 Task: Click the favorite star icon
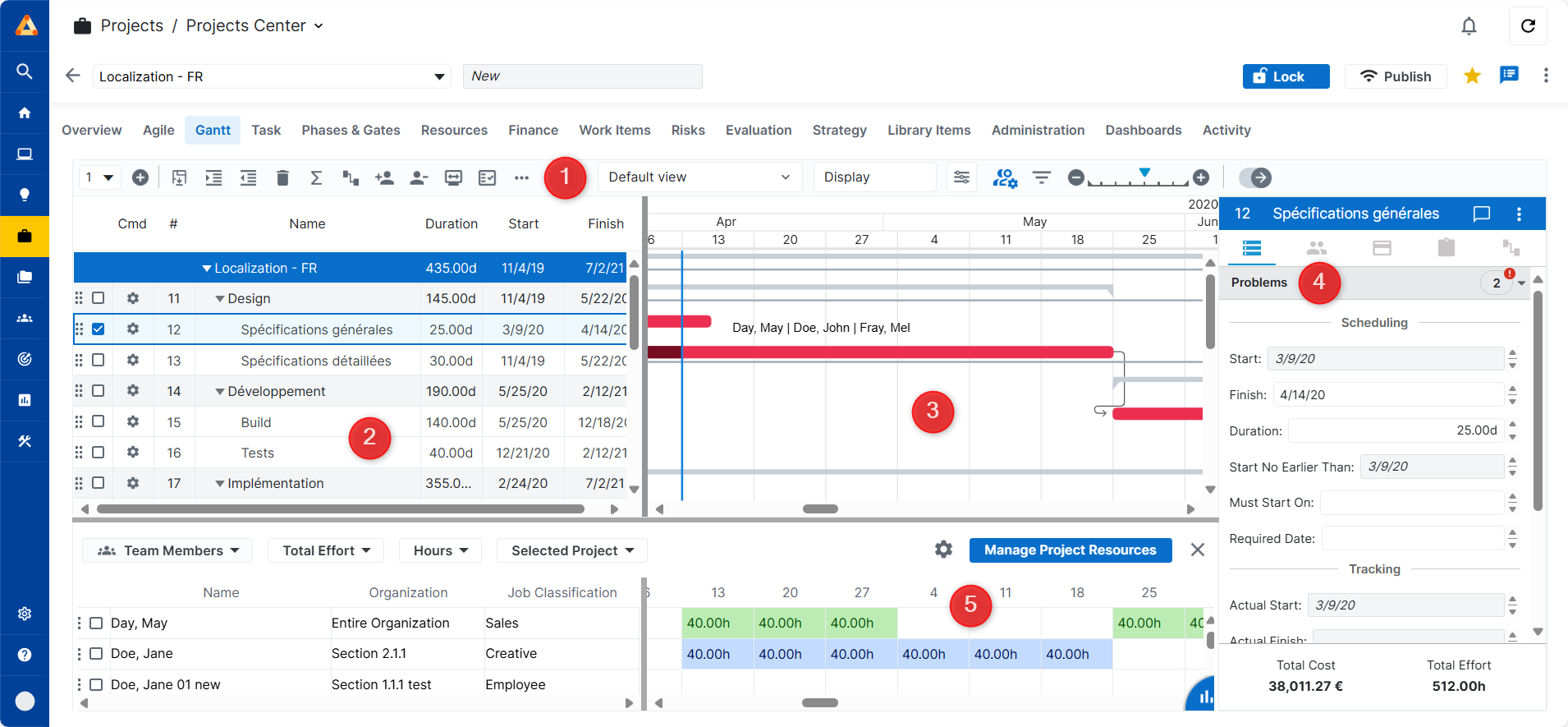click(x=1472, y=76)
